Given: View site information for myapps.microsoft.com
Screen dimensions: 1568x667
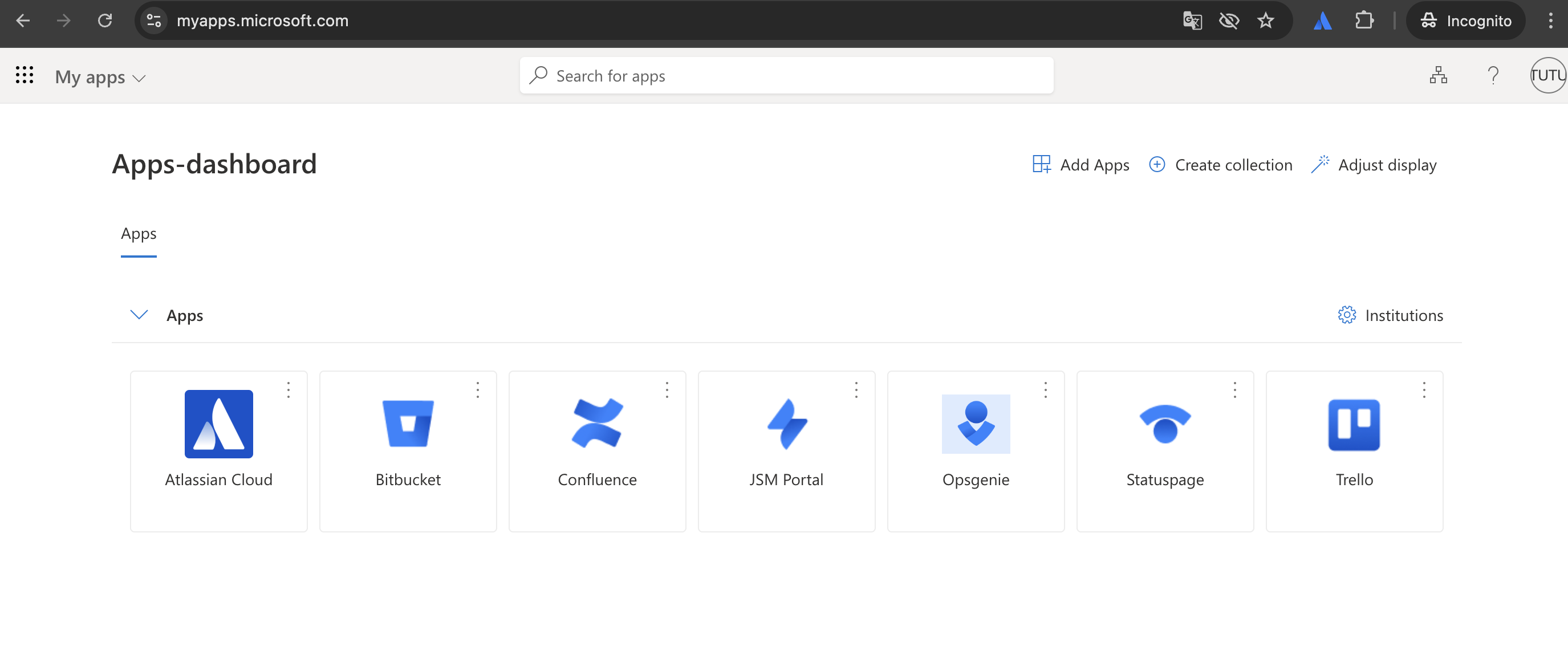Looking at the screenshot, I should 154,21.
